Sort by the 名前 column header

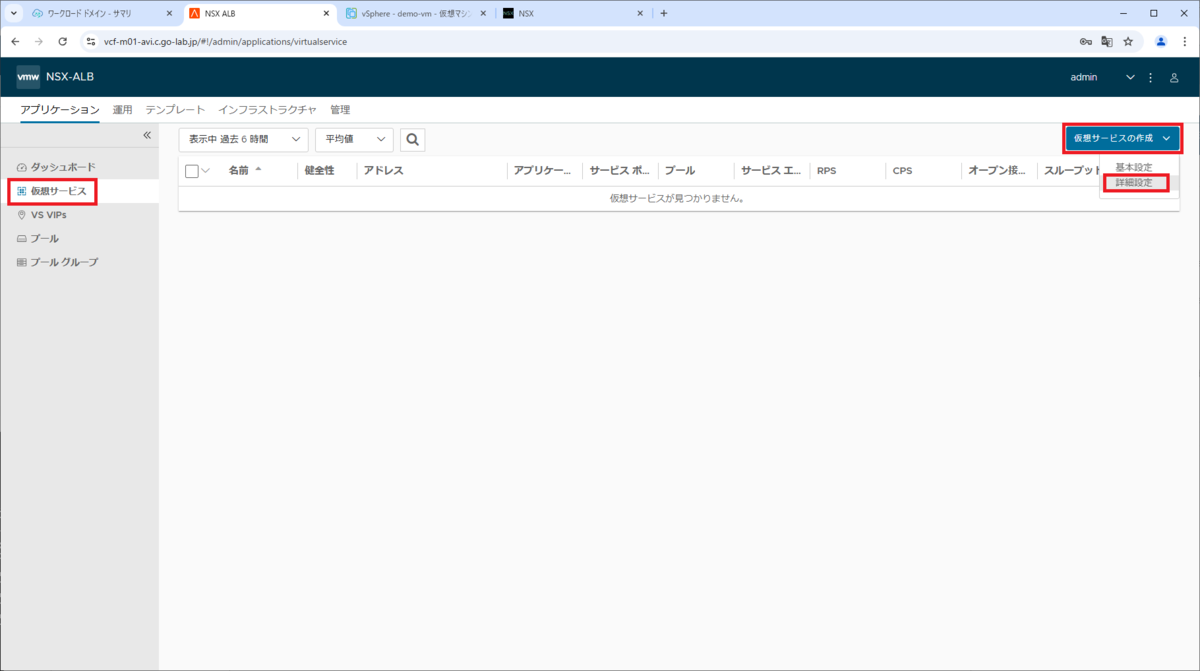click(239, 171)
